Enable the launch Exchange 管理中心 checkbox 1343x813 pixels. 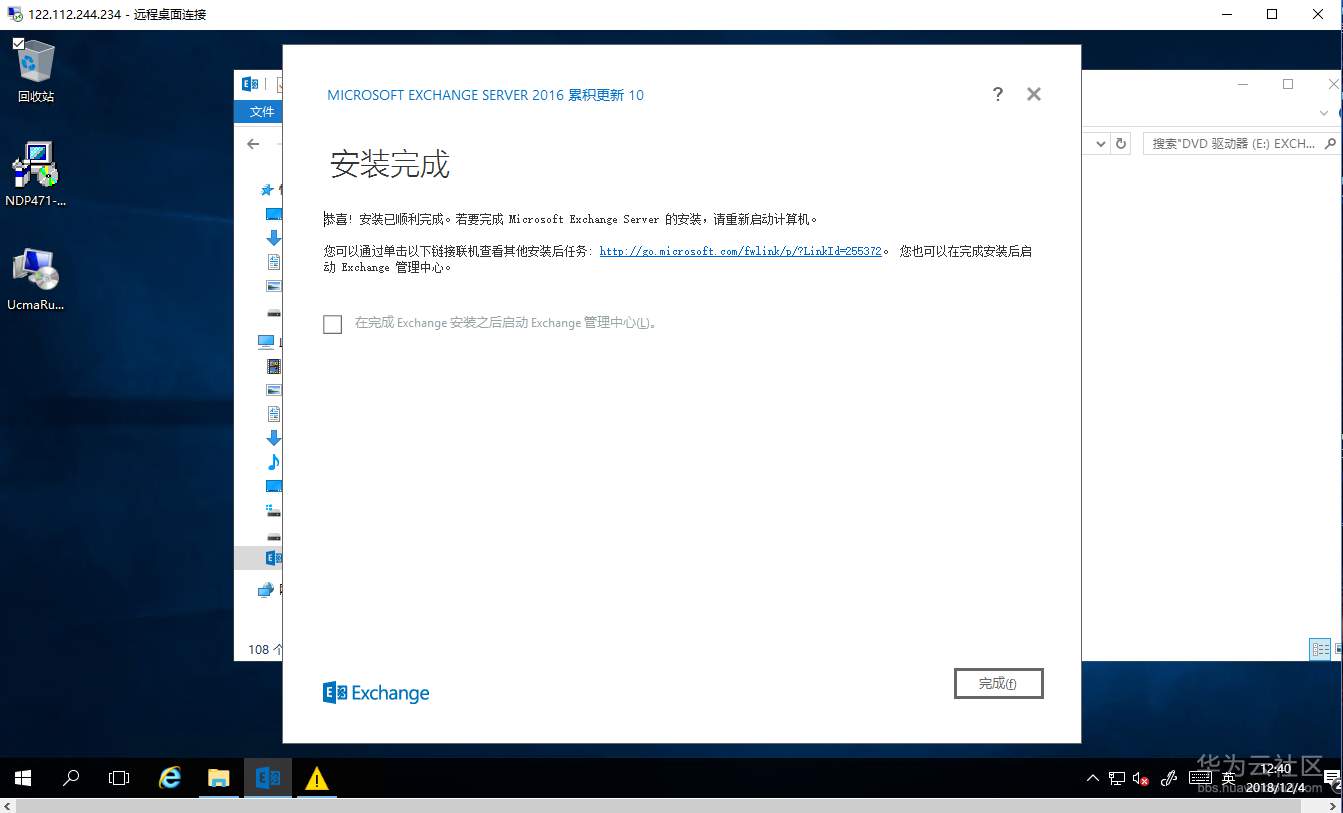(x=332, y=324)
